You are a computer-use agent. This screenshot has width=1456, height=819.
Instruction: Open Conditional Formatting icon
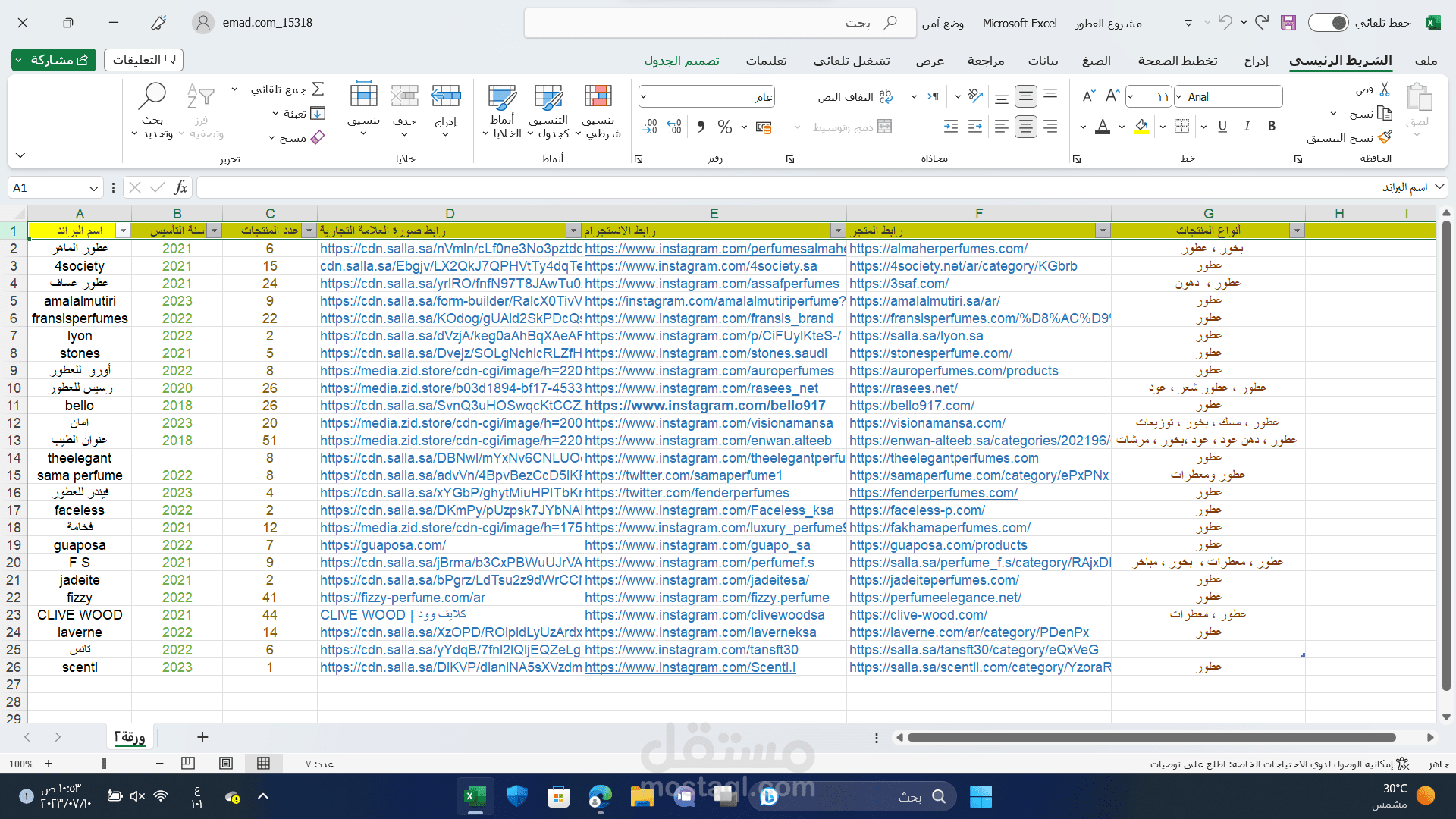point(598,97)
